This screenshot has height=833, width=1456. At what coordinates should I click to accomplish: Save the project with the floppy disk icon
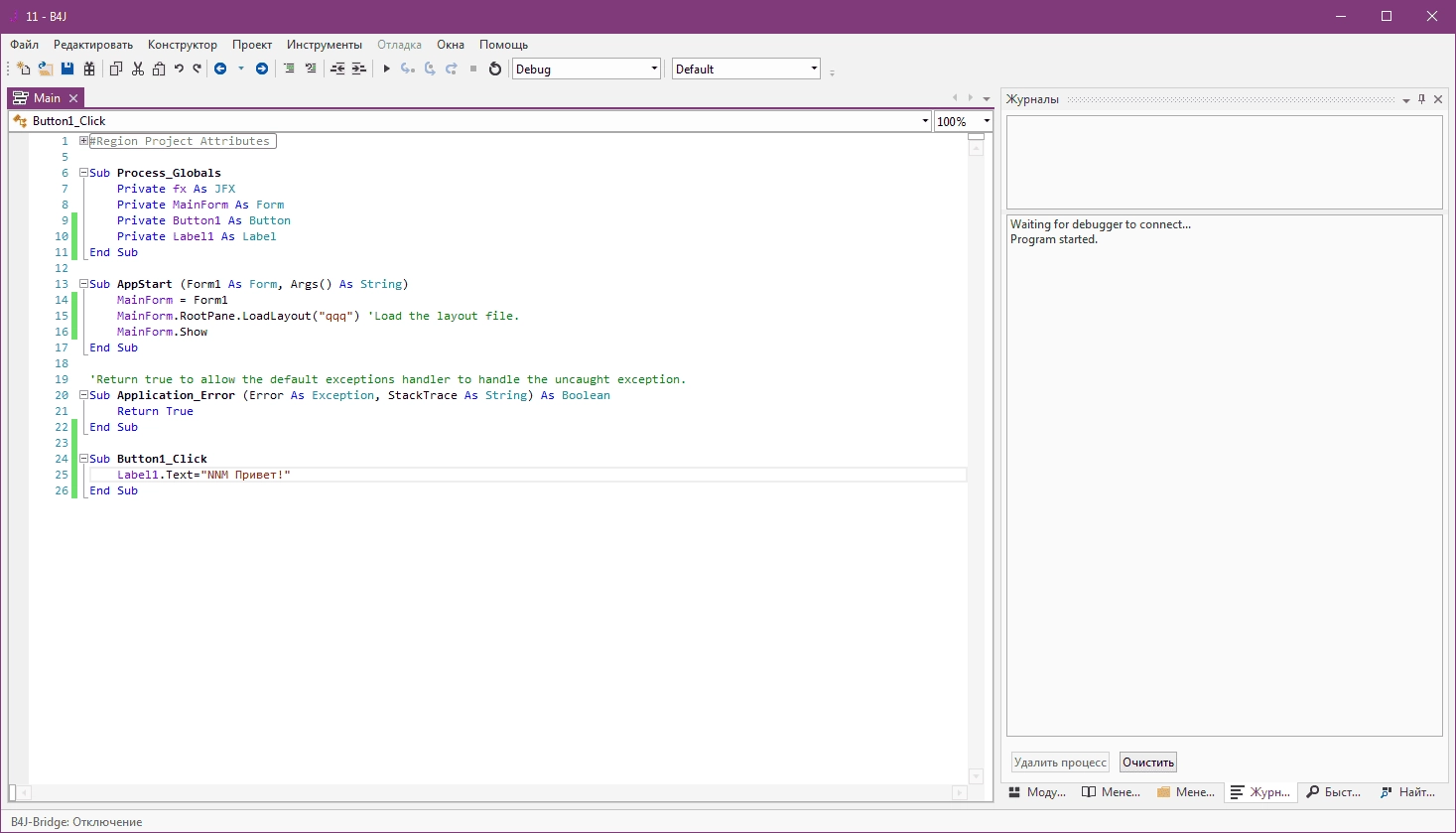(x=67, y=69)
